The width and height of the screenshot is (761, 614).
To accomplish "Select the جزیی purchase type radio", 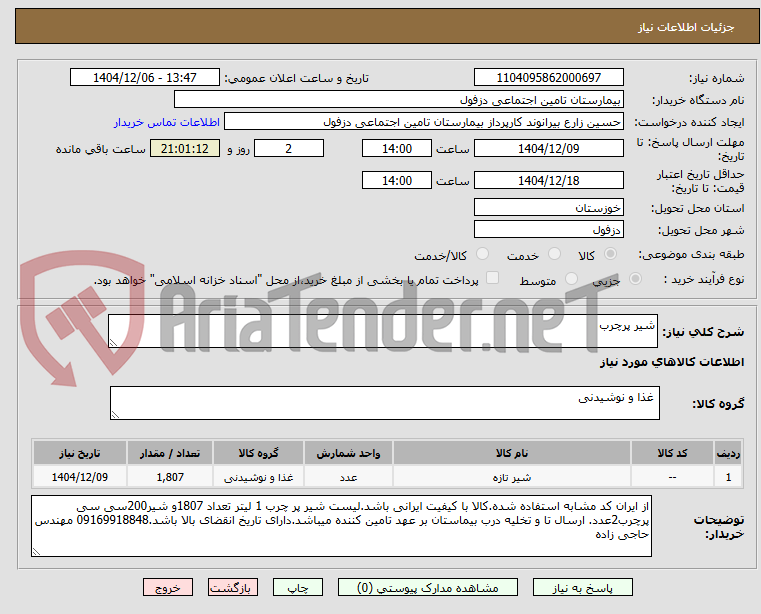I will tap(635, 279).
